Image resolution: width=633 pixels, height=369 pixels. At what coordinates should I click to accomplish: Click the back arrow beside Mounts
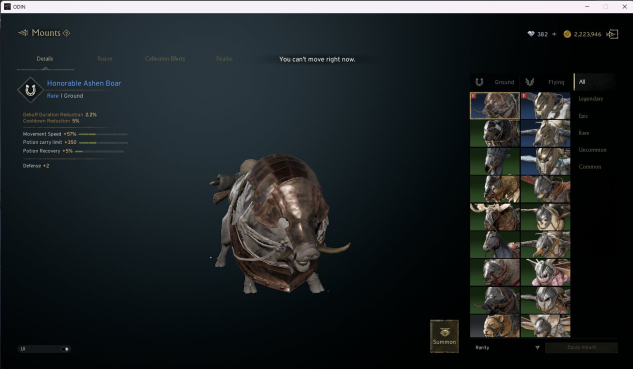click(23, 33)
